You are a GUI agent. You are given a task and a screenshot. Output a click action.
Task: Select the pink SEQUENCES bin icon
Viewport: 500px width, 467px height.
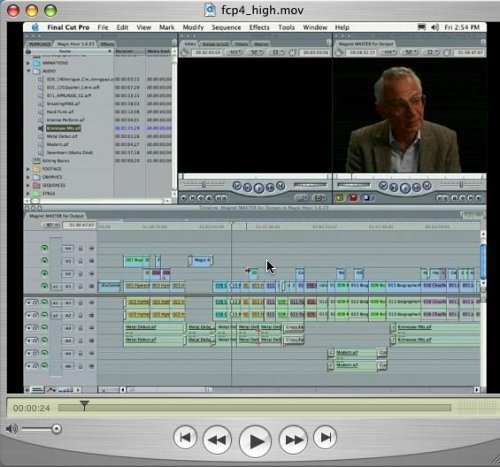coord(37,185)
